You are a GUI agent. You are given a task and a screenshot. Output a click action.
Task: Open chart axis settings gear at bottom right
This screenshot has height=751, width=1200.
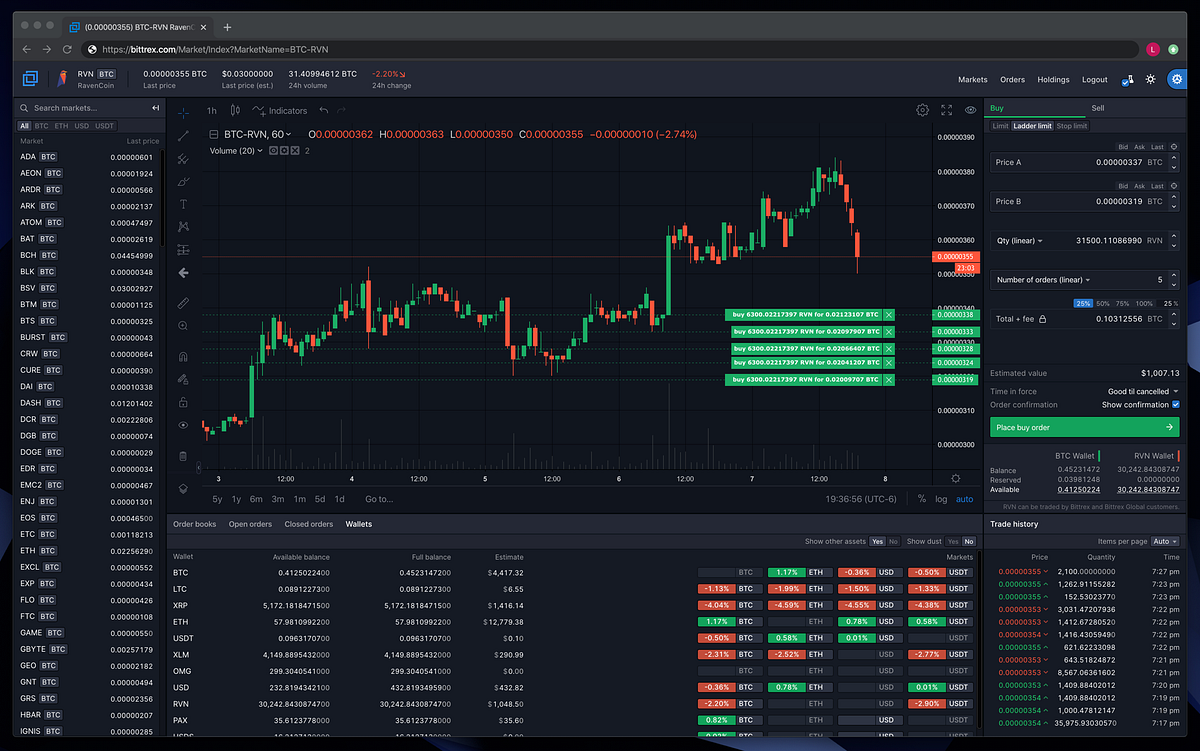[956, 479]
